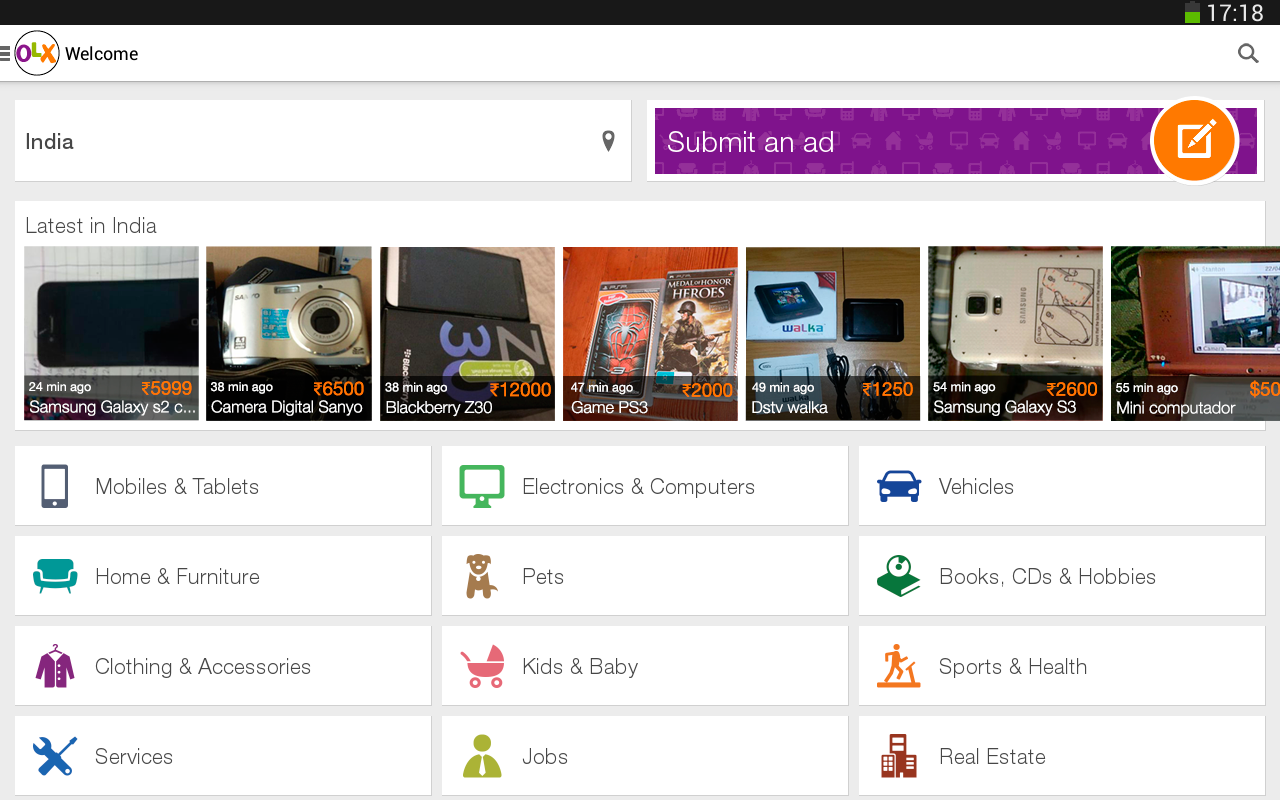Tap the location pin icon
Image resolution: width=1280 pixels, height=800 pixels.
(608, 141)
